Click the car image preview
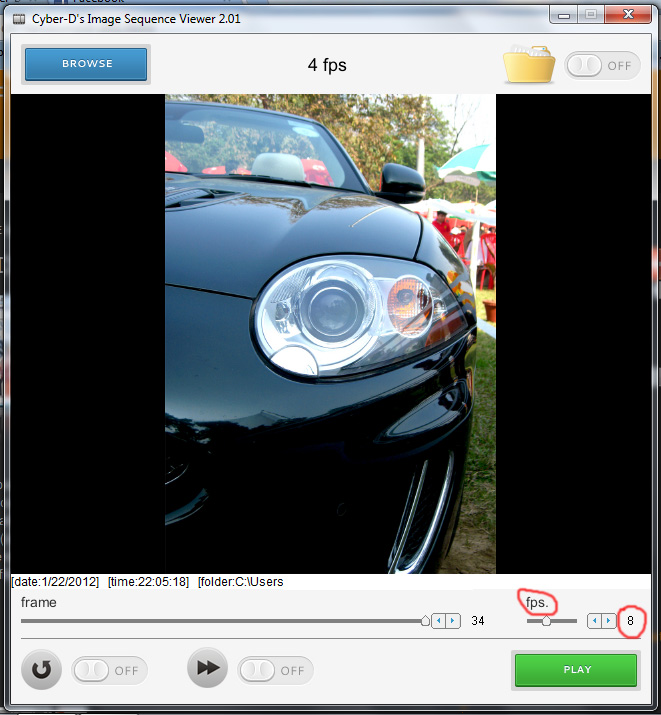The height and width of the screenshot is (715, 661). [330, 334]
